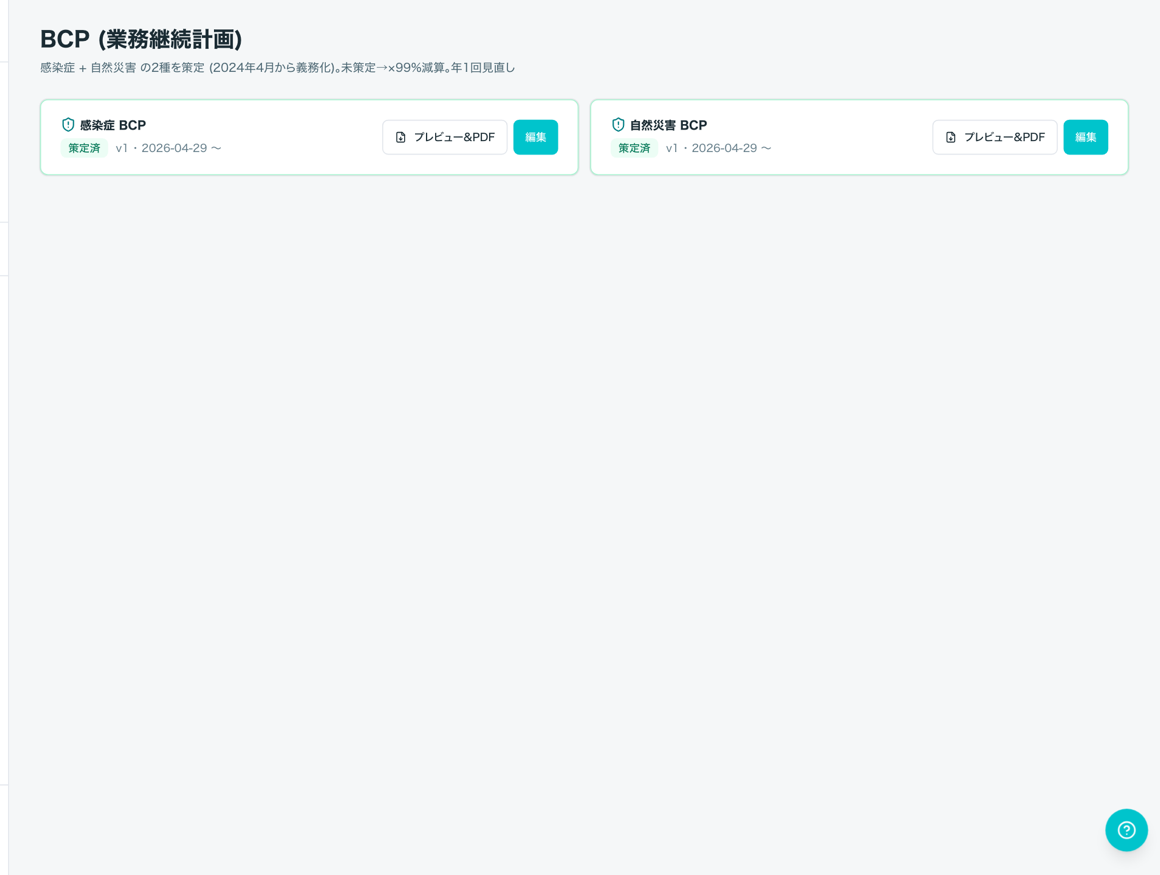
Task: Click 策定済 badge on 自然災害 BCP
Action: click(635, 148)
